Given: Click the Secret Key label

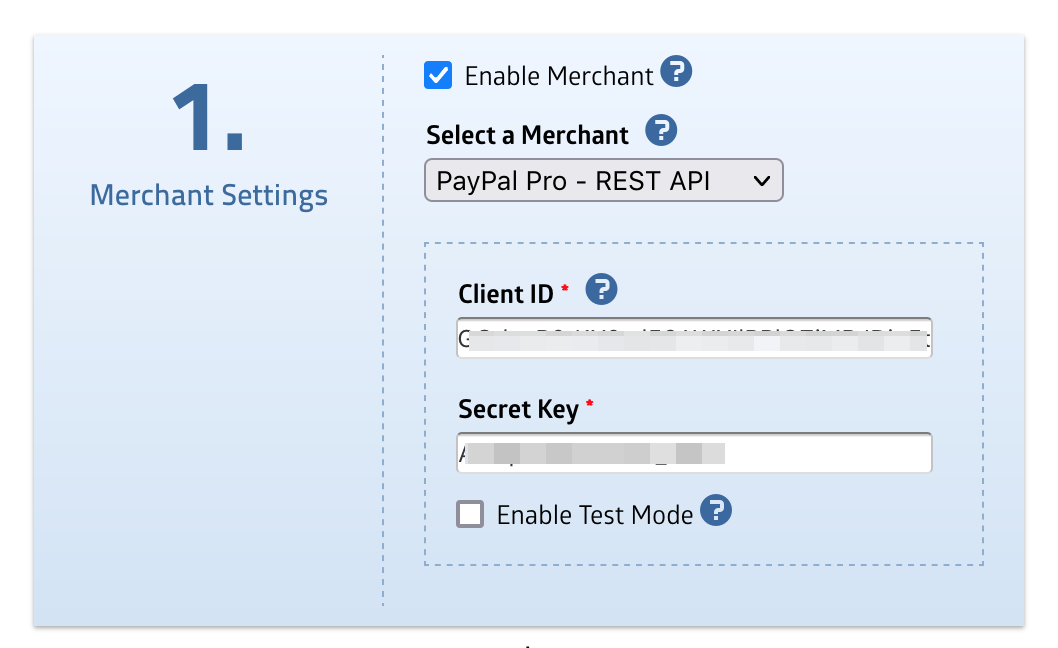Looking at the screenshot, I should (518, 409).
